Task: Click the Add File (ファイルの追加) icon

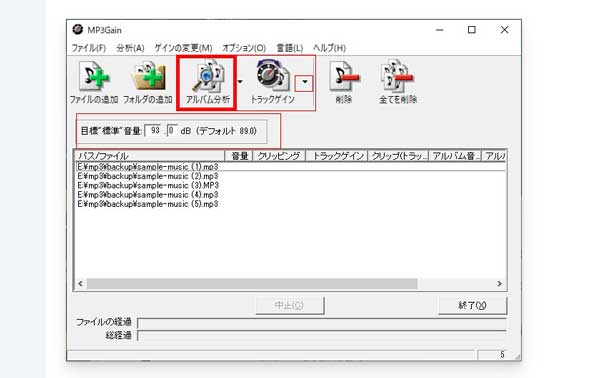Action: click(94, 77)
